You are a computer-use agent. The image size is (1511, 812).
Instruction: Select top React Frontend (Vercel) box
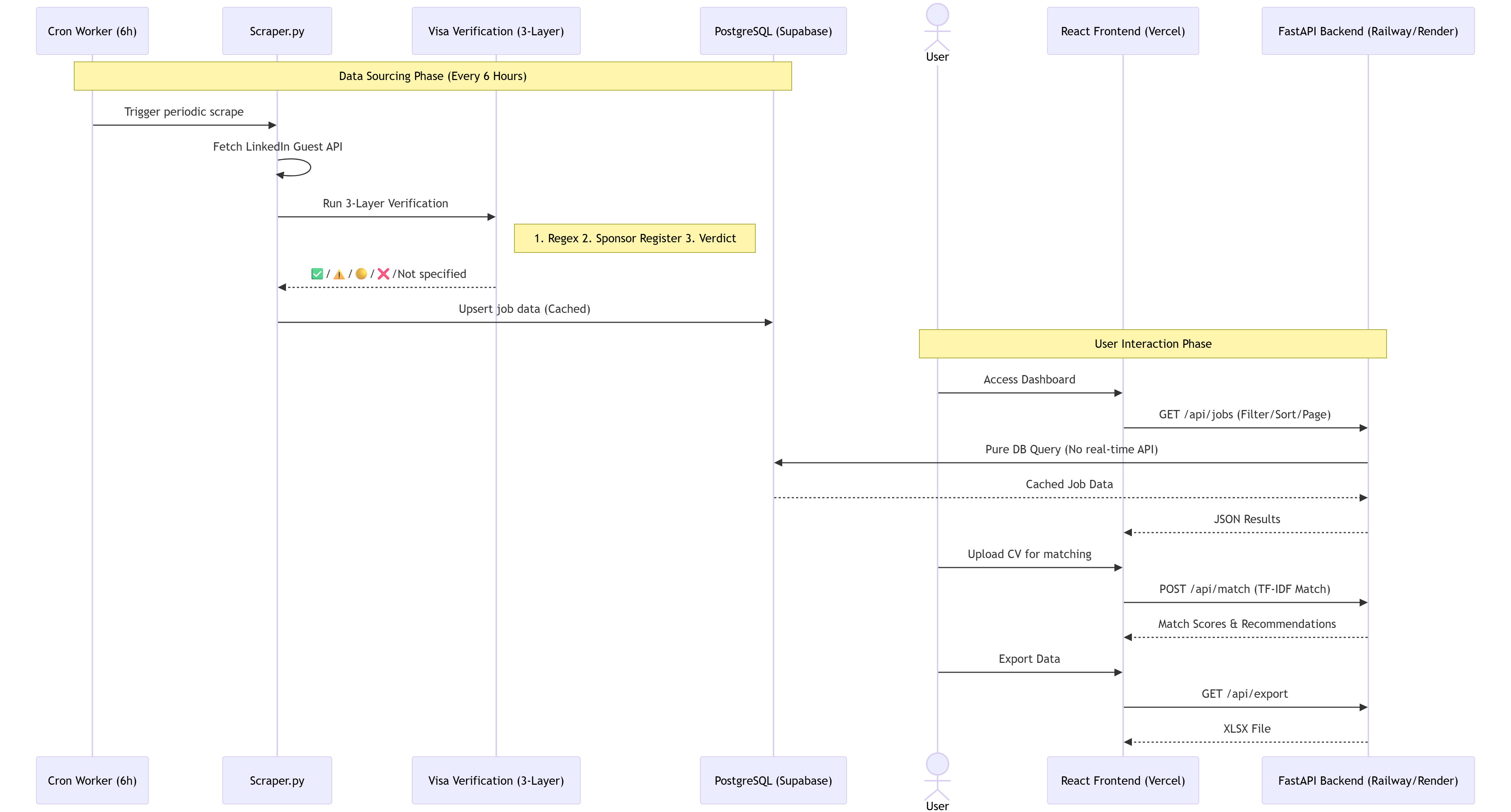(x=1122, y=31)
